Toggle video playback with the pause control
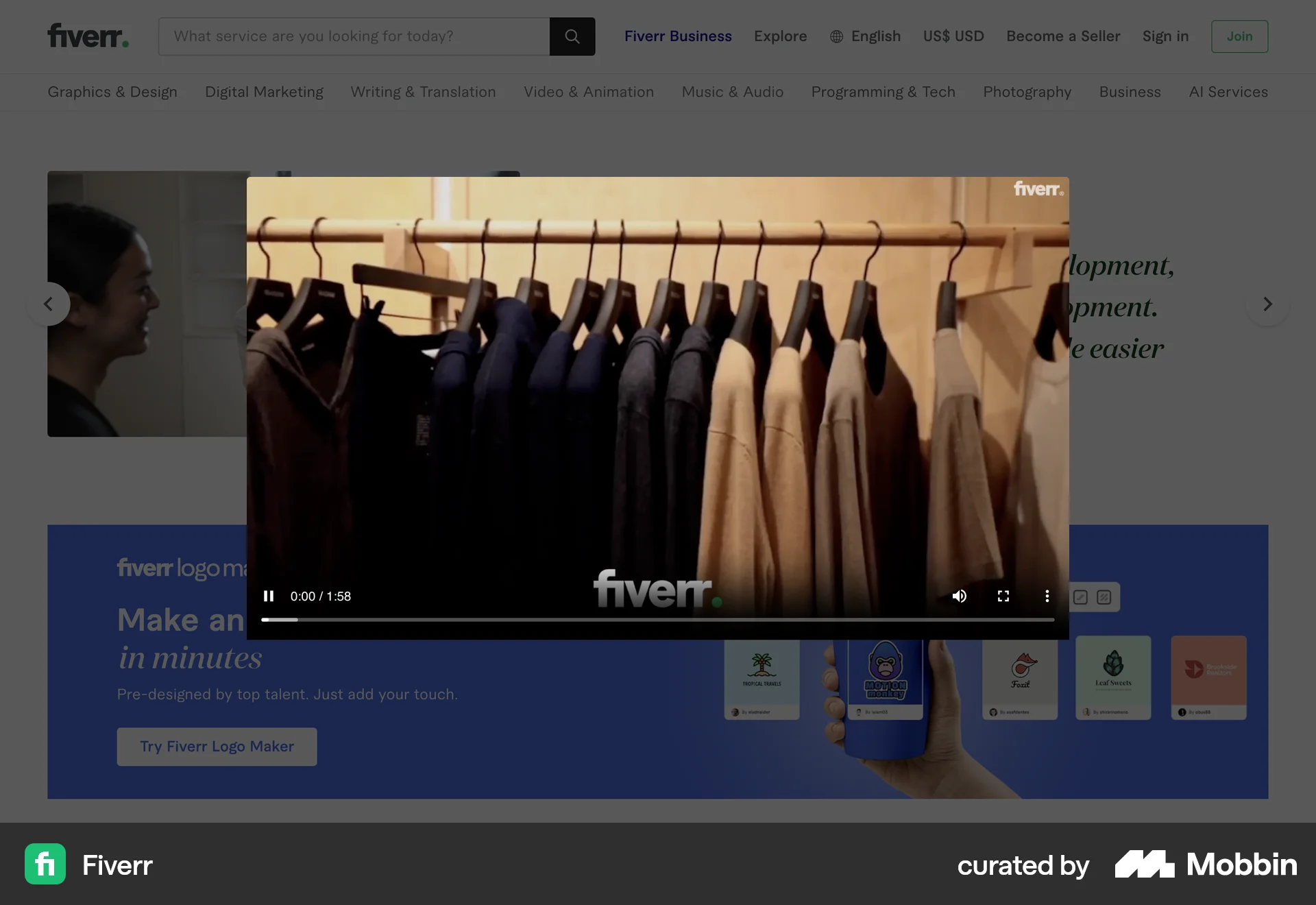Screen dimensions: 1316x905 269,596
